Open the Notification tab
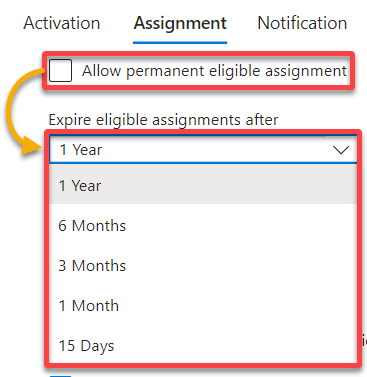 click(302, 23)
